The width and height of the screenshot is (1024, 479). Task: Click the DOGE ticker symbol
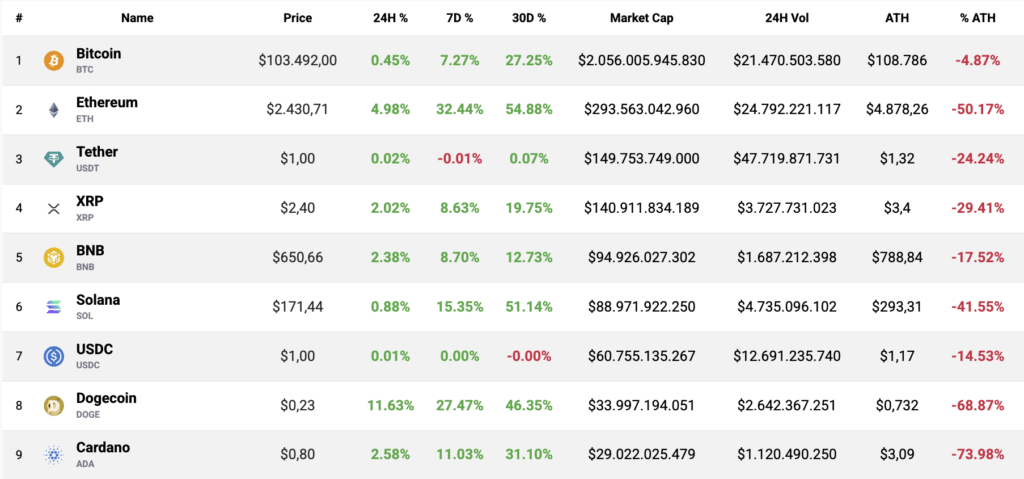point(87,414)
